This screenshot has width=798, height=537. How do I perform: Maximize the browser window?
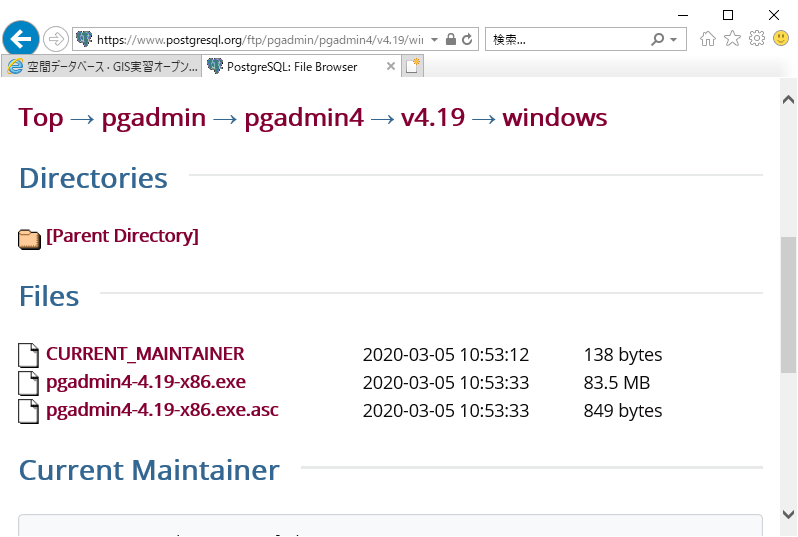coord(728,15)
